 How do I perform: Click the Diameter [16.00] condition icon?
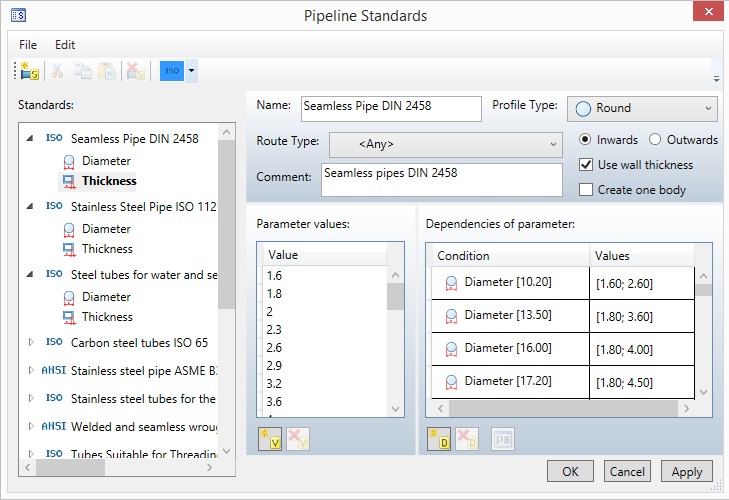451,349
